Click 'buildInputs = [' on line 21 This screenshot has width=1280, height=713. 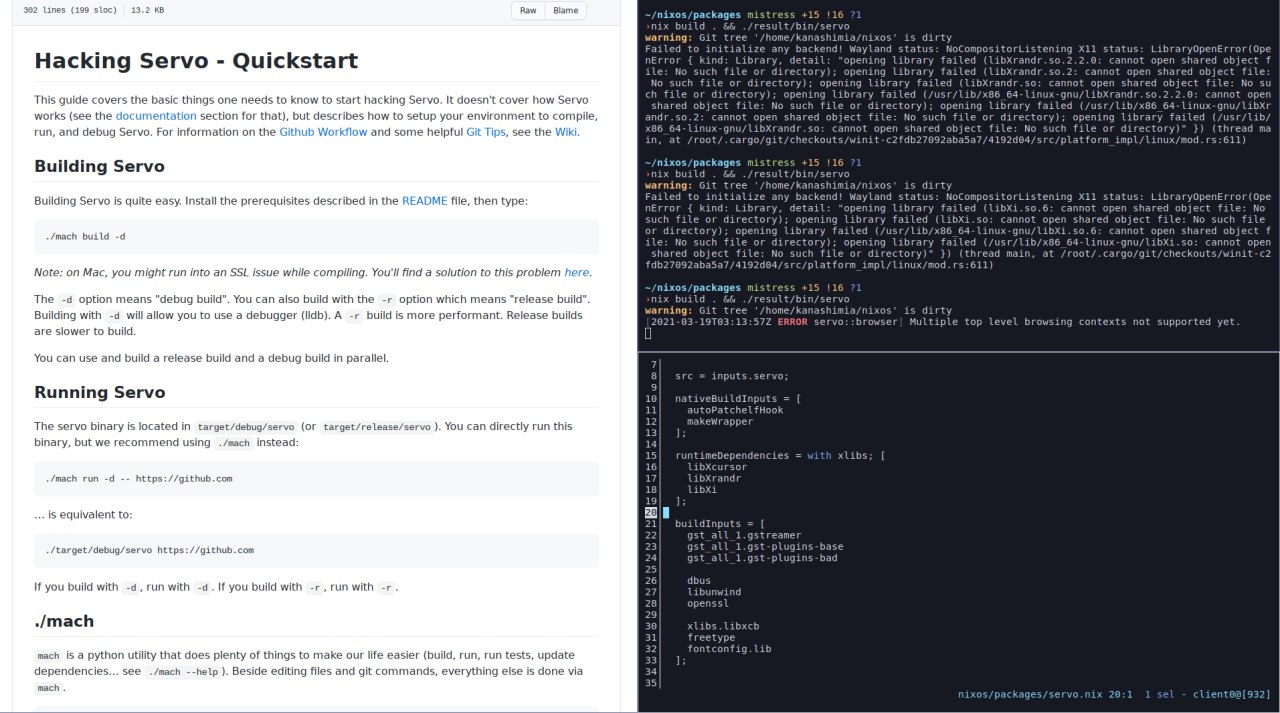[720, 524]
